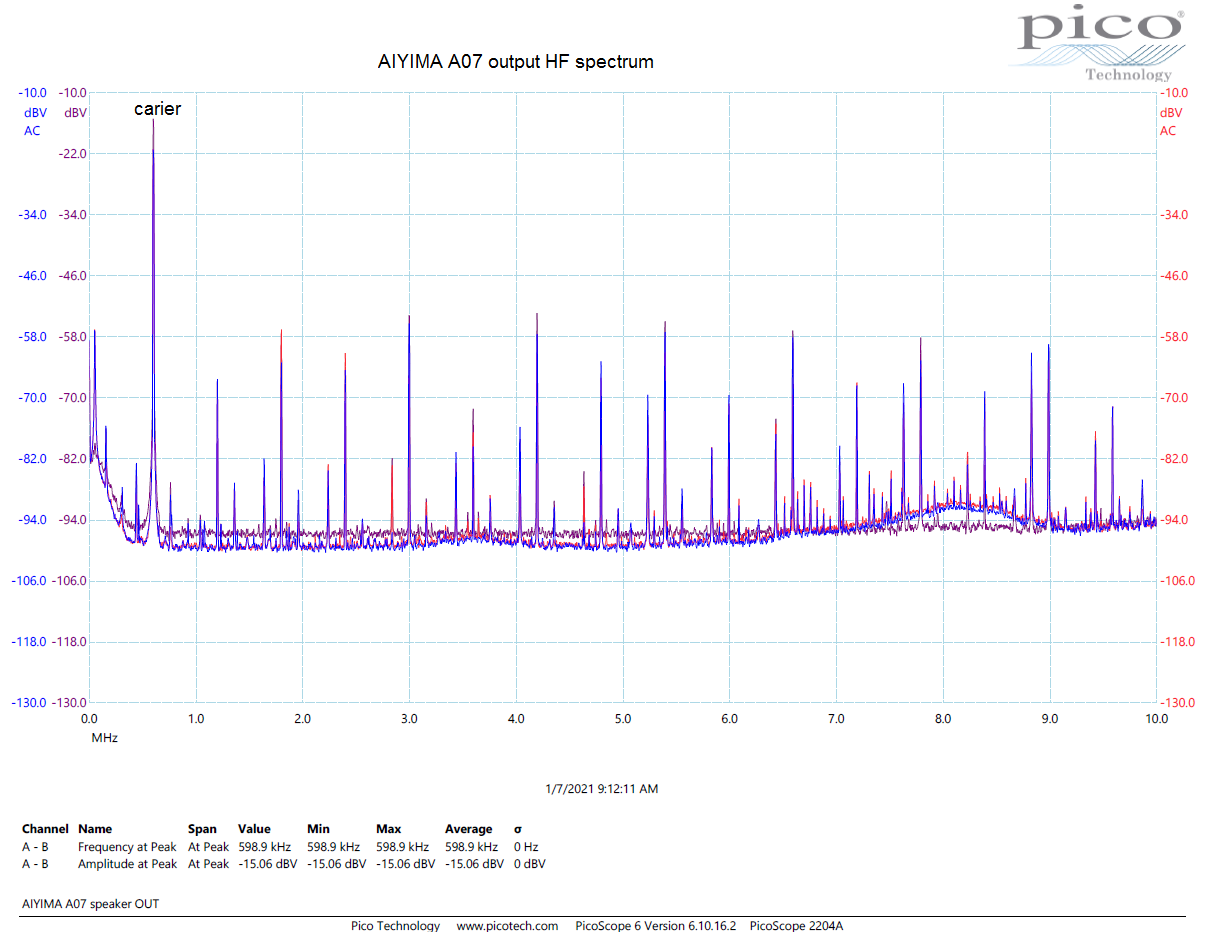Select the "carier" annotation above the peak

click(158, 109)
